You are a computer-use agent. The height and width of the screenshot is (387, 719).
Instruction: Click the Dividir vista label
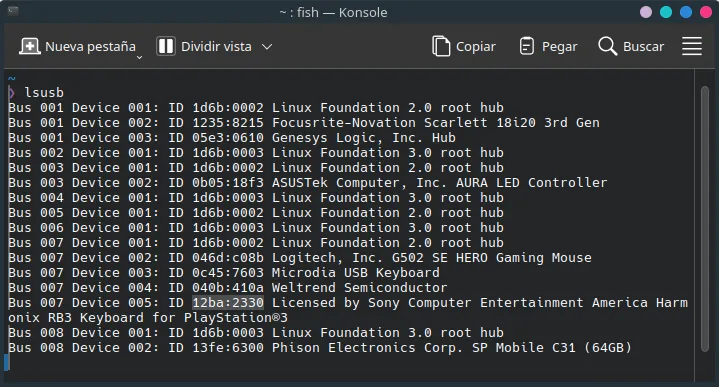216,47
